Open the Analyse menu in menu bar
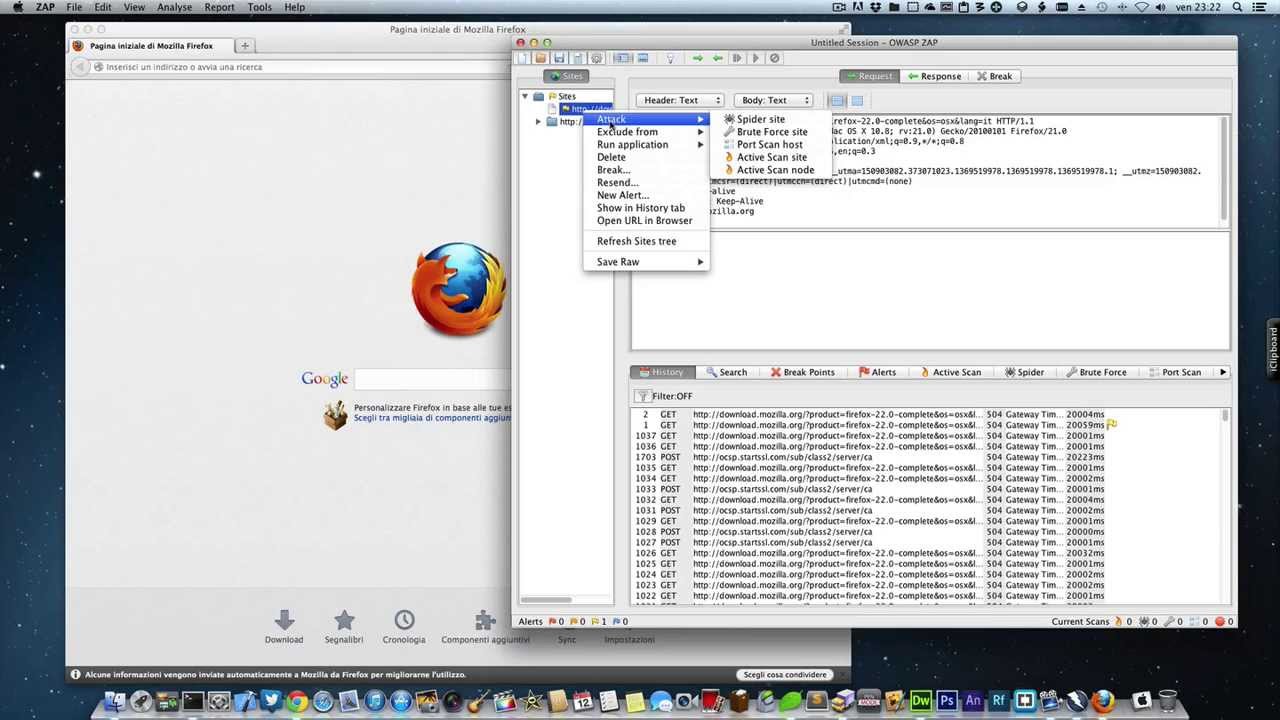Viewport: 1280px width, 720px height. coord(174,7)
